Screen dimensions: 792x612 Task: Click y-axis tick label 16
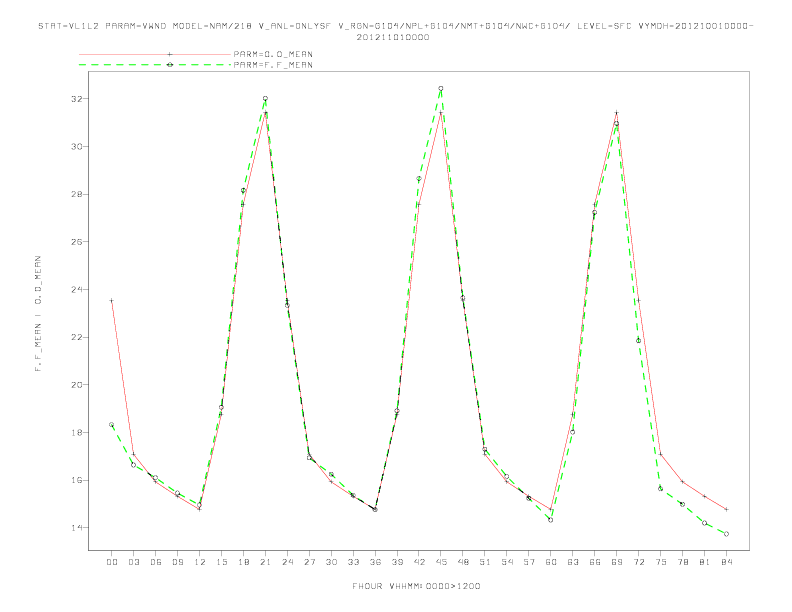[x=76, y=480]
